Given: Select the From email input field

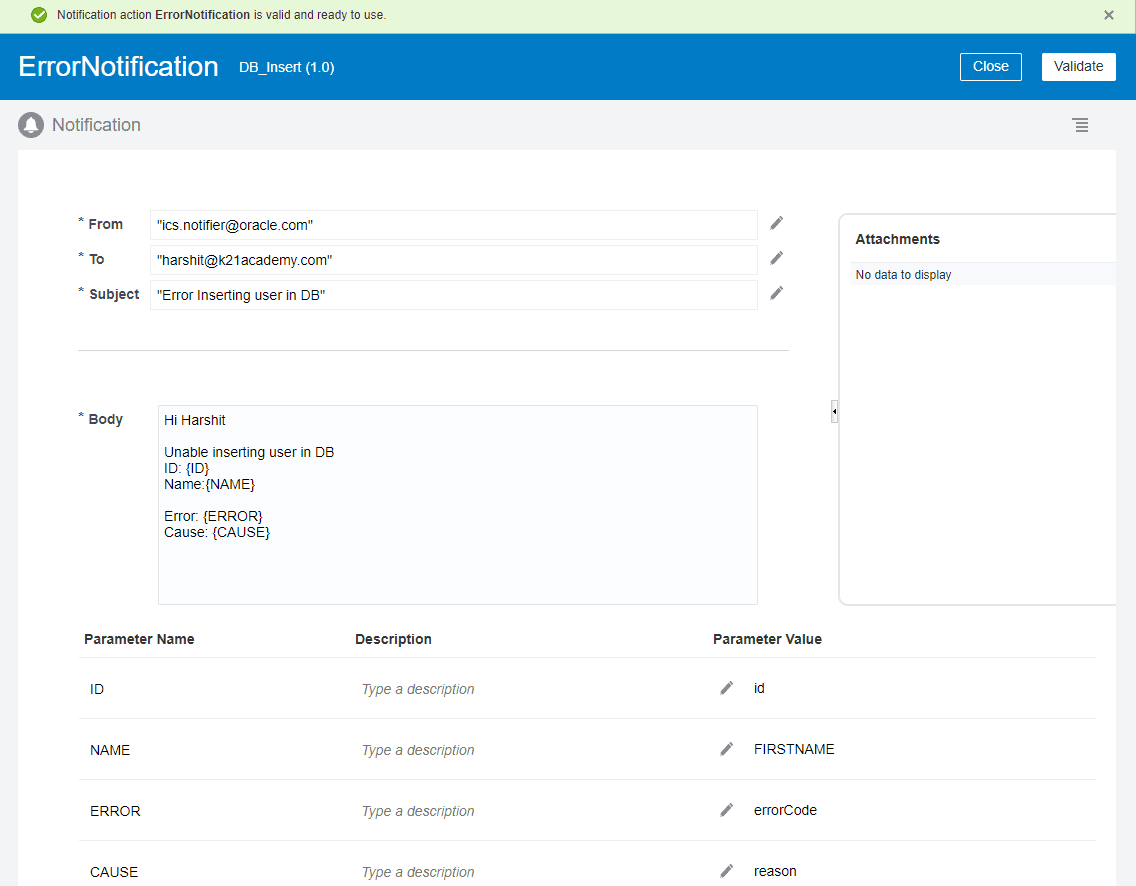Looking at the screenshot, I should 450,224.
